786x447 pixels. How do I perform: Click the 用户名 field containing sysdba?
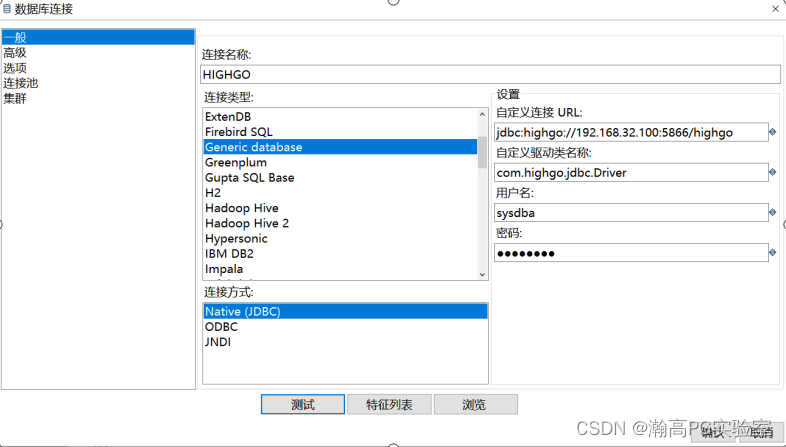[631, 212]
